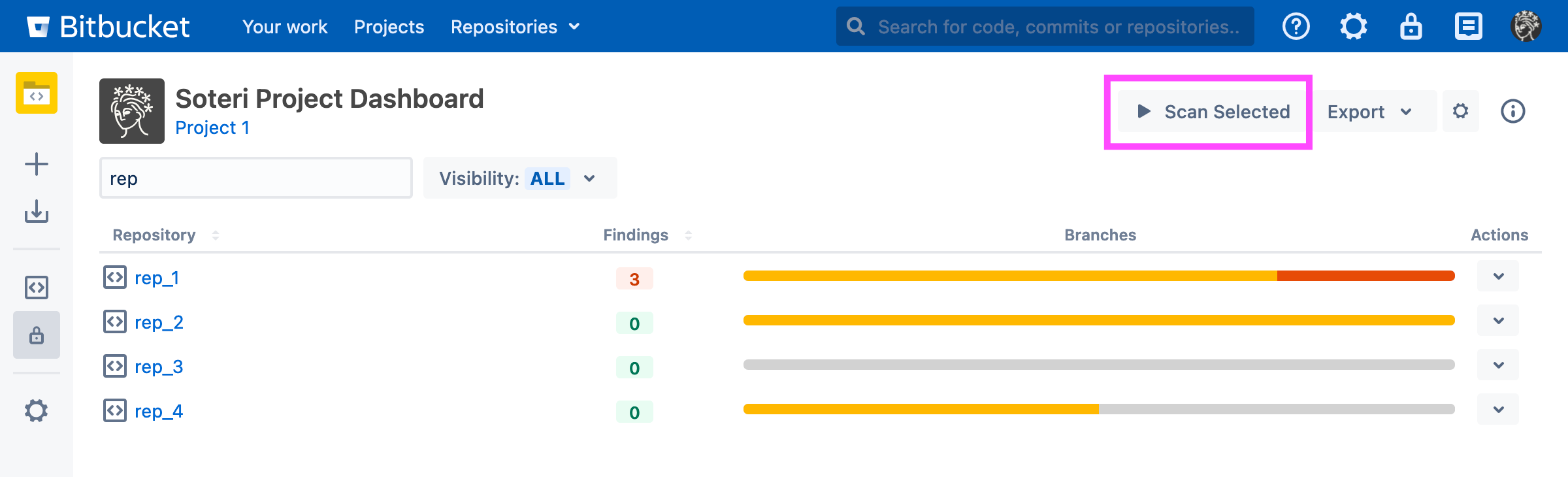
Task: Open the rep_2 repository link
Action: (159, 322)
